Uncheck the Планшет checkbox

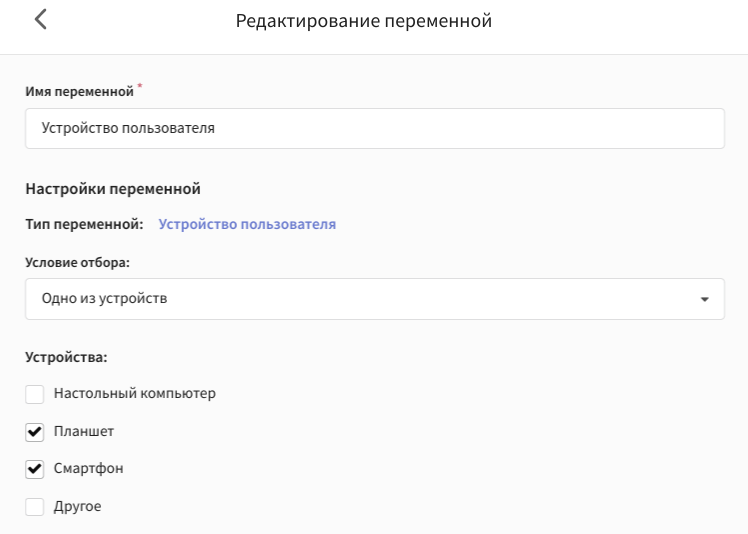click(x=34, y=432)
